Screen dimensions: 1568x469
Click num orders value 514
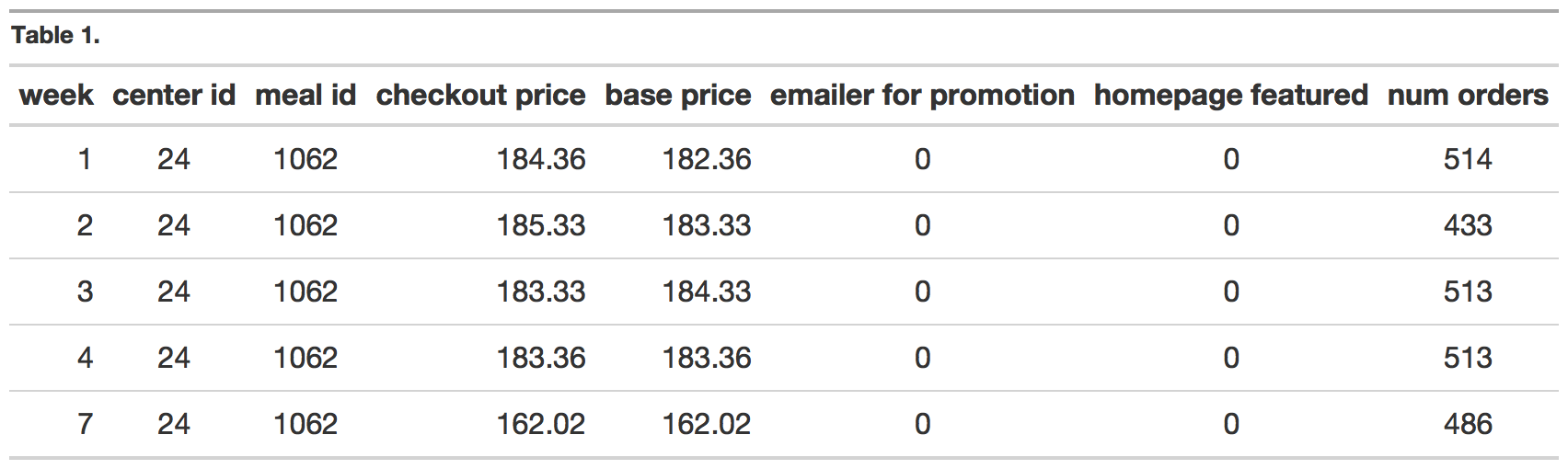tap(1468, 160)
